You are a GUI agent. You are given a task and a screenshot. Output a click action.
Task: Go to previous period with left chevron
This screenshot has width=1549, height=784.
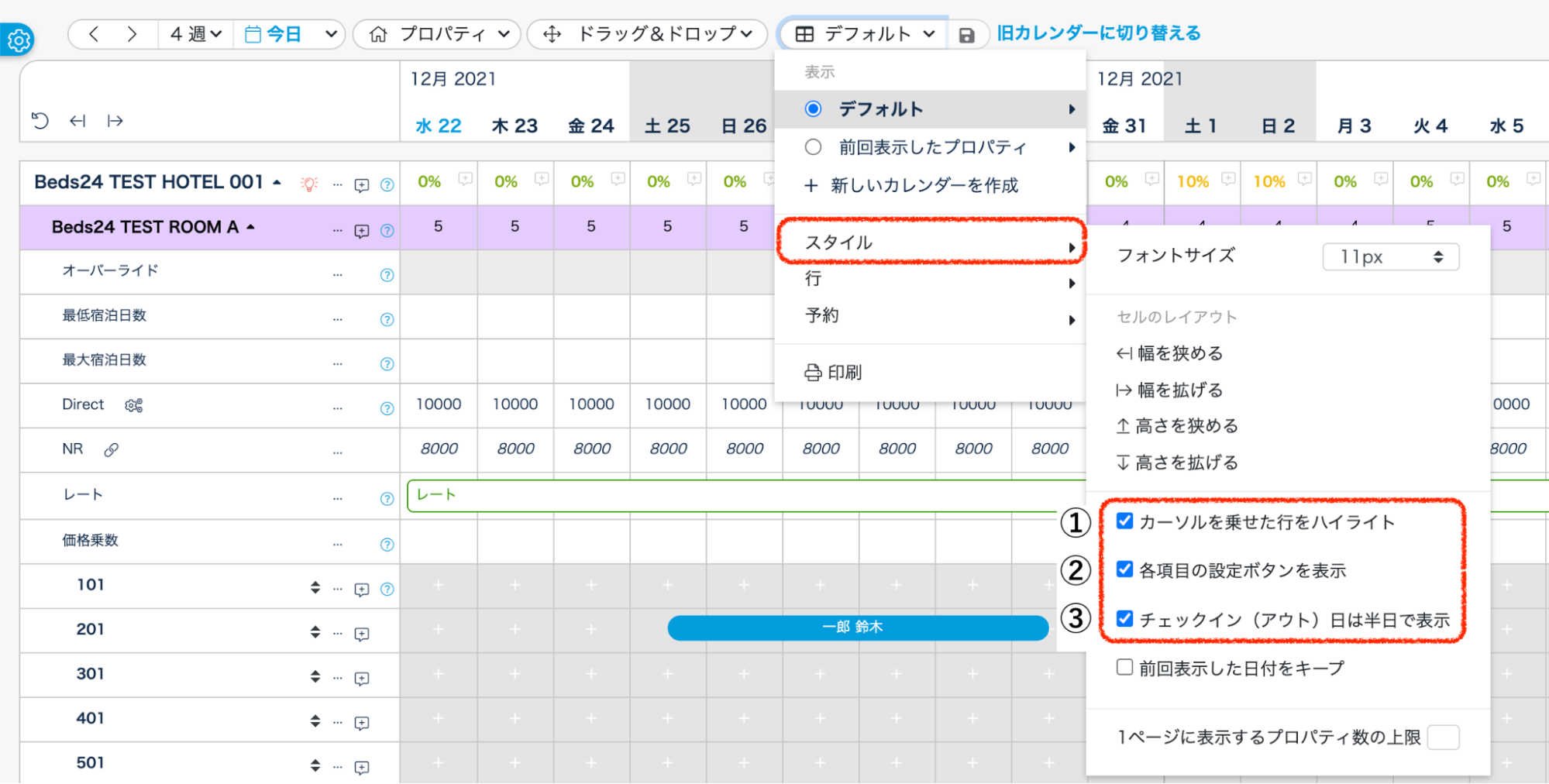pyautogui.click(x=94, y=34)
